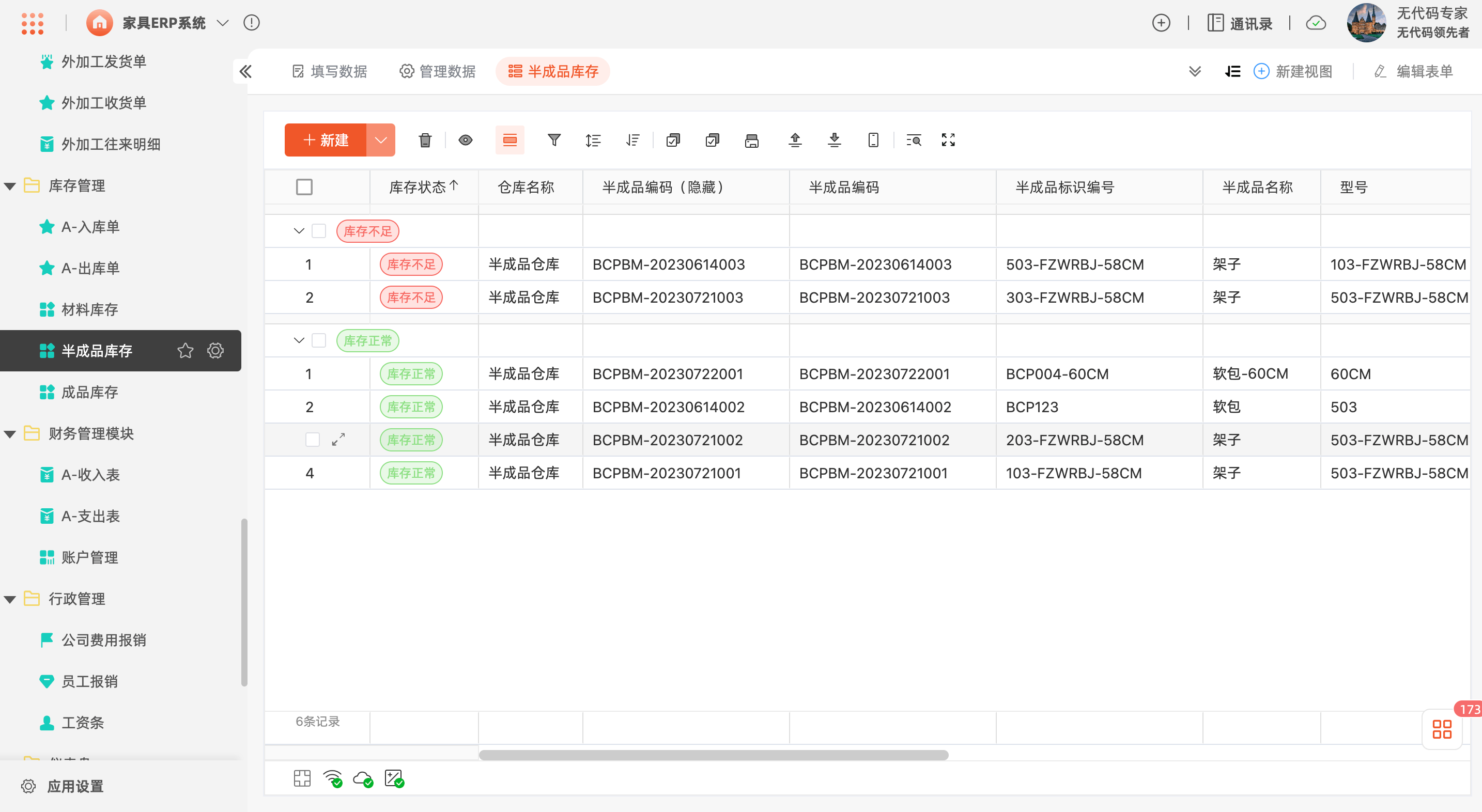Click the mobile device icon in toolbar
Screen dimensions: 1482x812
pos(873,140)
